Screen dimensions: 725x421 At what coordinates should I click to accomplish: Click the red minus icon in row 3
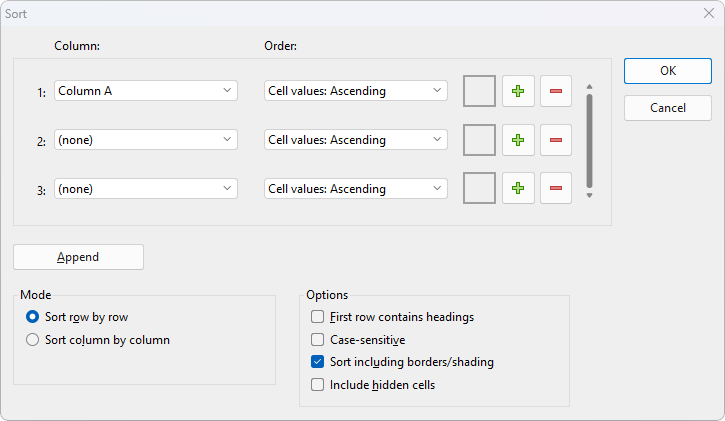(556, 188)
